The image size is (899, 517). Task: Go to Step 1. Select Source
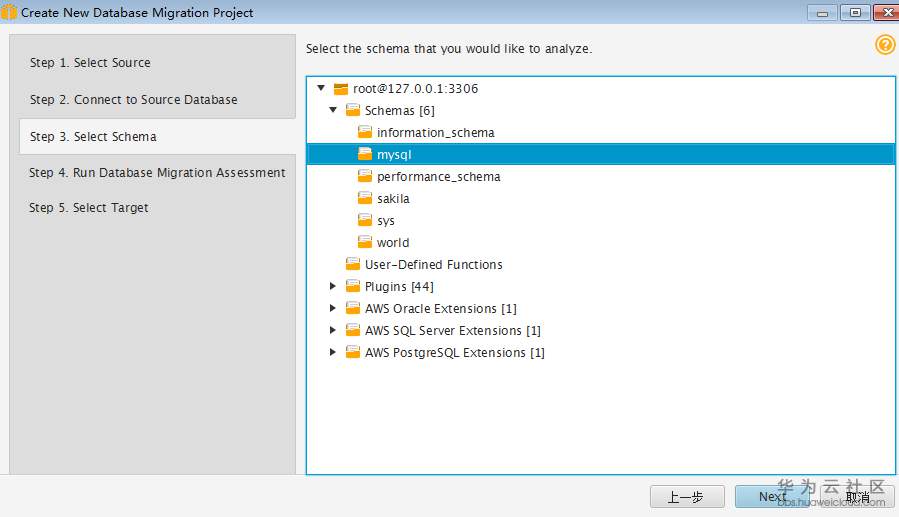(91, 62)
